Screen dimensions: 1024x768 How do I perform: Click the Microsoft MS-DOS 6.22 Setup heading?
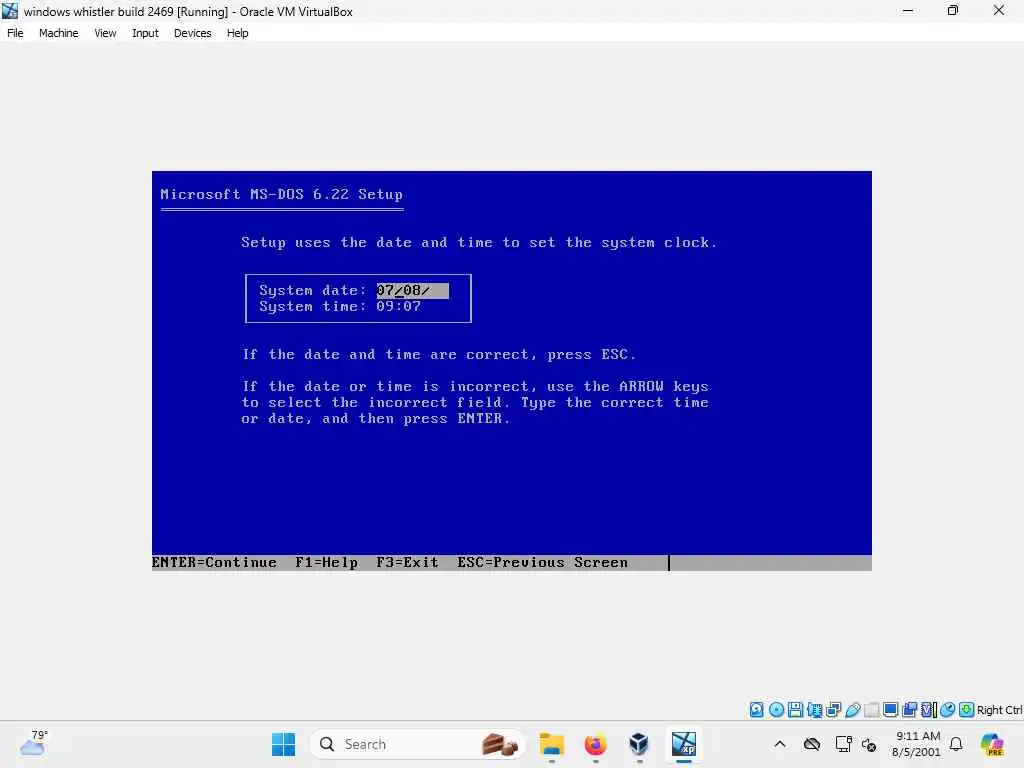pos(281,194)
